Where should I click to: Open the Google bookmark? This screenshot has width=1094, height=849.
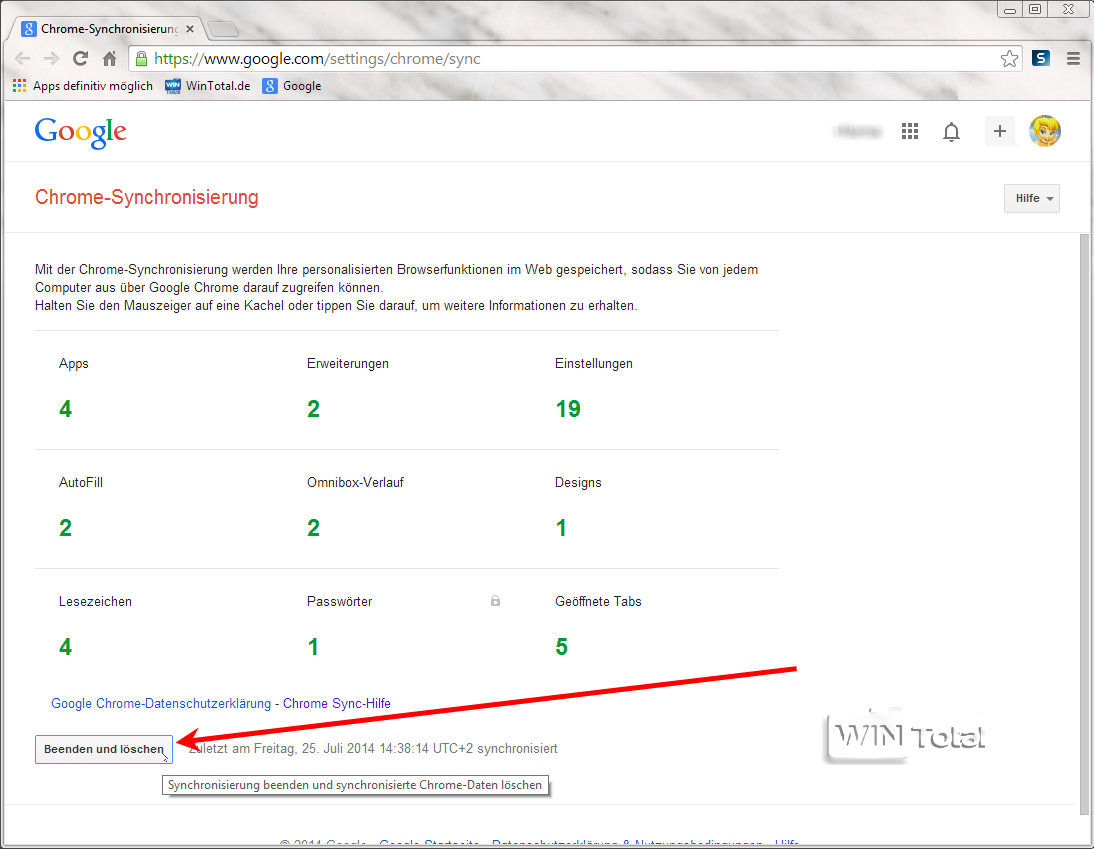point(292,86)
